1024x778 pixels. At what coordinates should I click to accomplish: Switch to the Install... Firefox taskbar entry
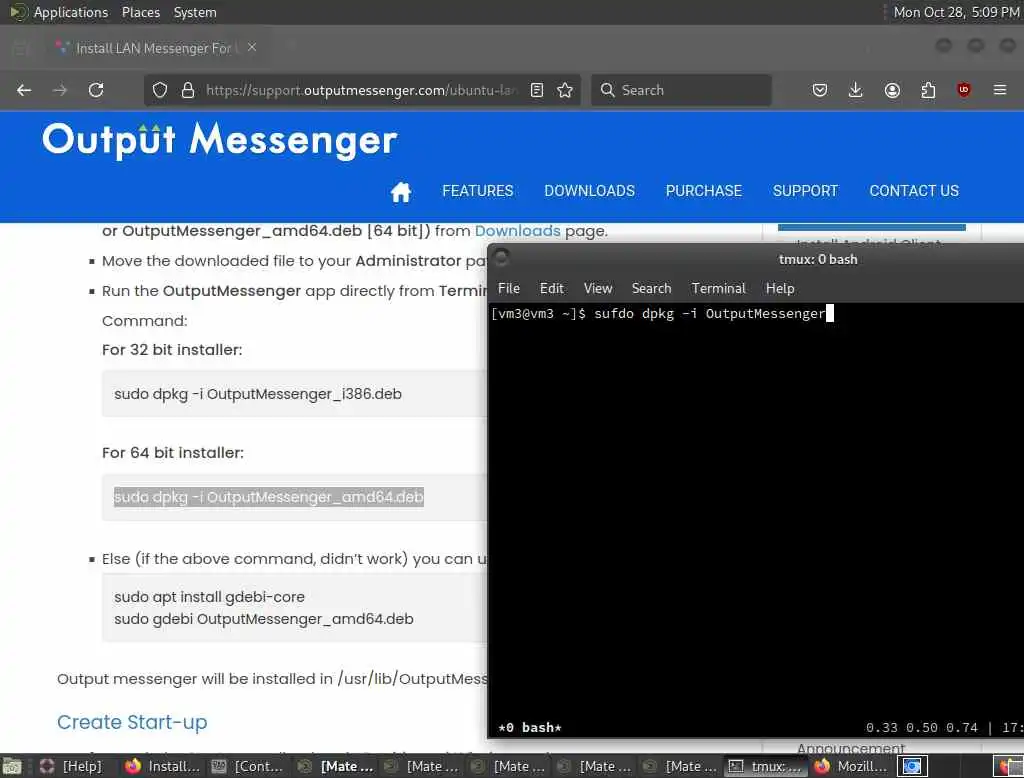[163, 766]
